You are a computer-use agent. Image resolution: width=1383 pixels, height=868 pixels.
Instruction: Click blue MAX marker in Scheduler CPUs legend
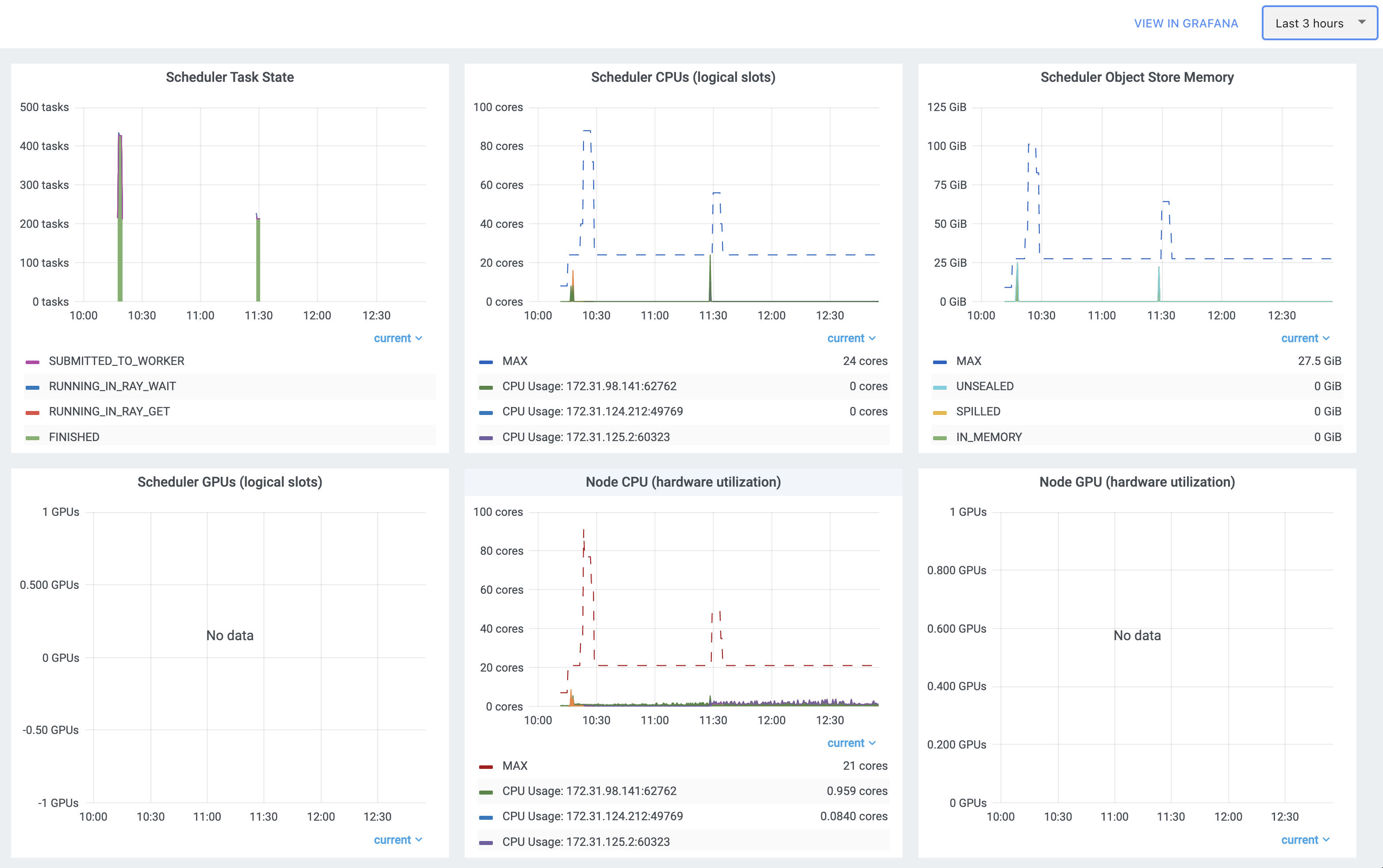486,362
